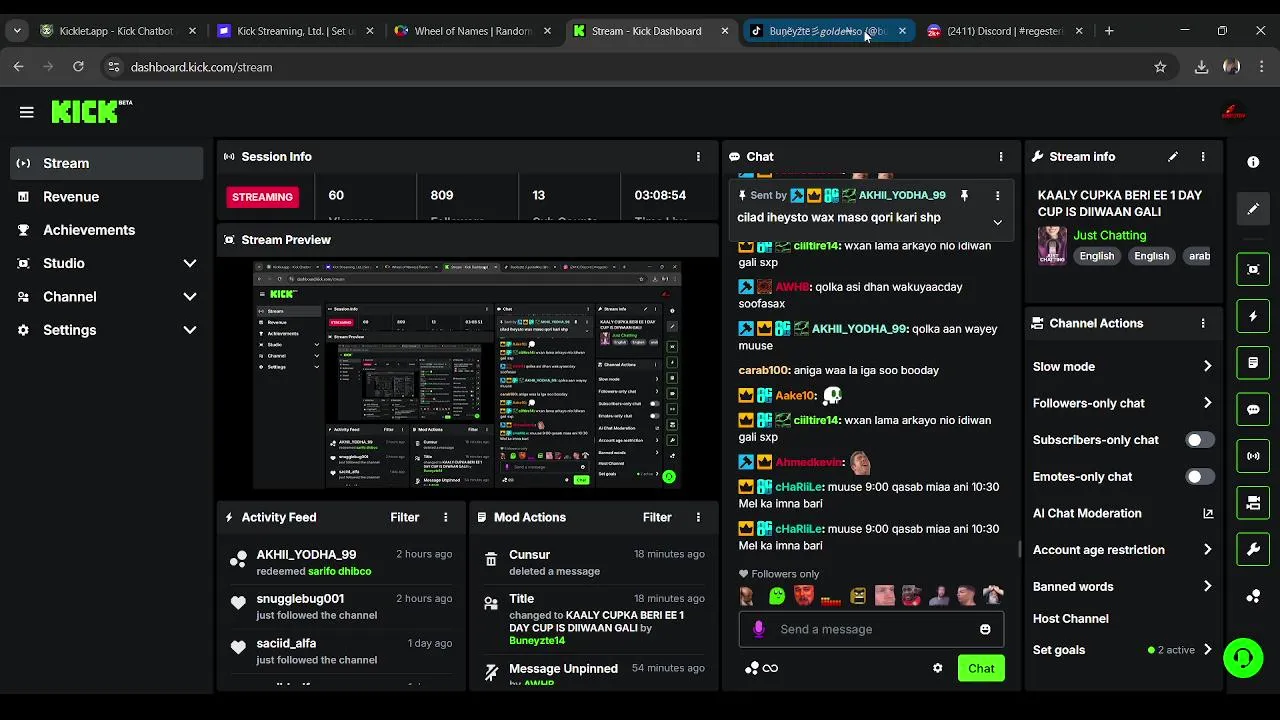The image size is (1280, 720).
Task: Open Followers-only chat options arrow
Action: pyautogui.click(x=1207, y=403)
